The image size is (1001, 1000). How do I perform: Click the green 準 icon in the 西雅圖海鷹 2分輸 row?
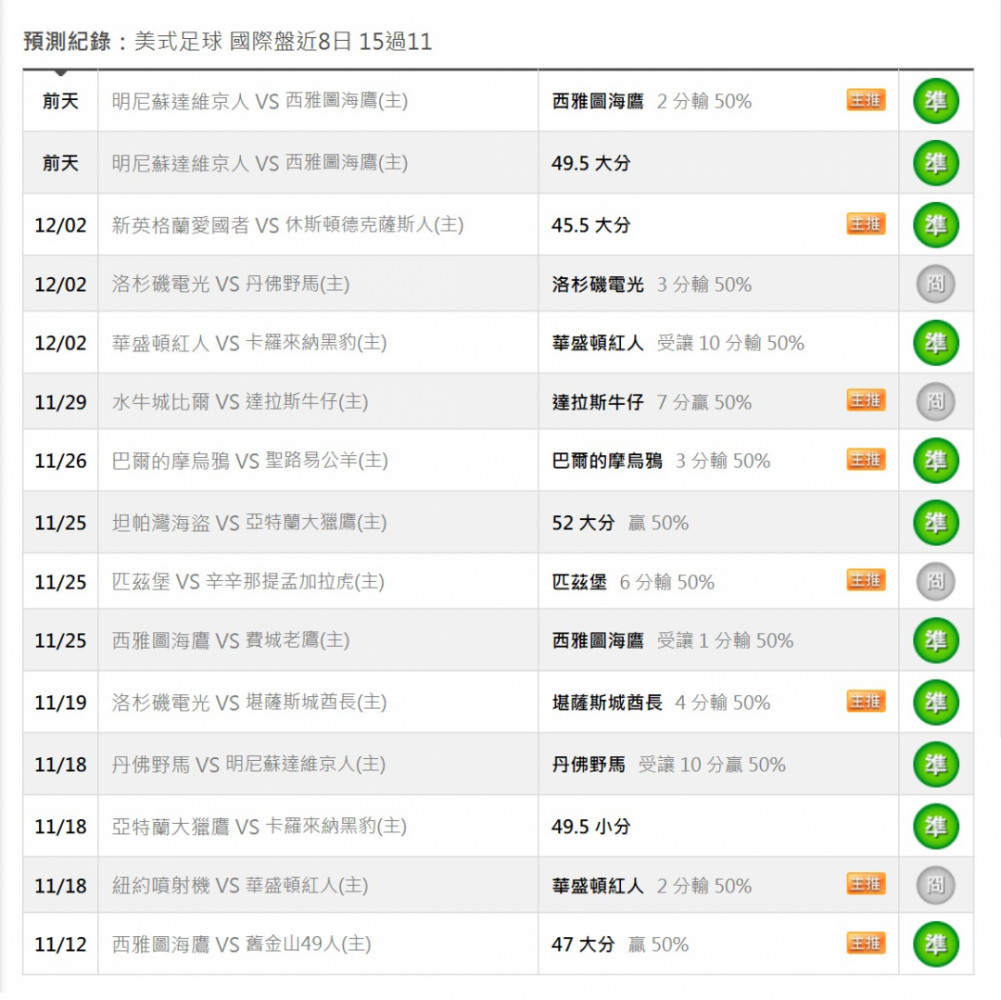(x=935, y=101)
